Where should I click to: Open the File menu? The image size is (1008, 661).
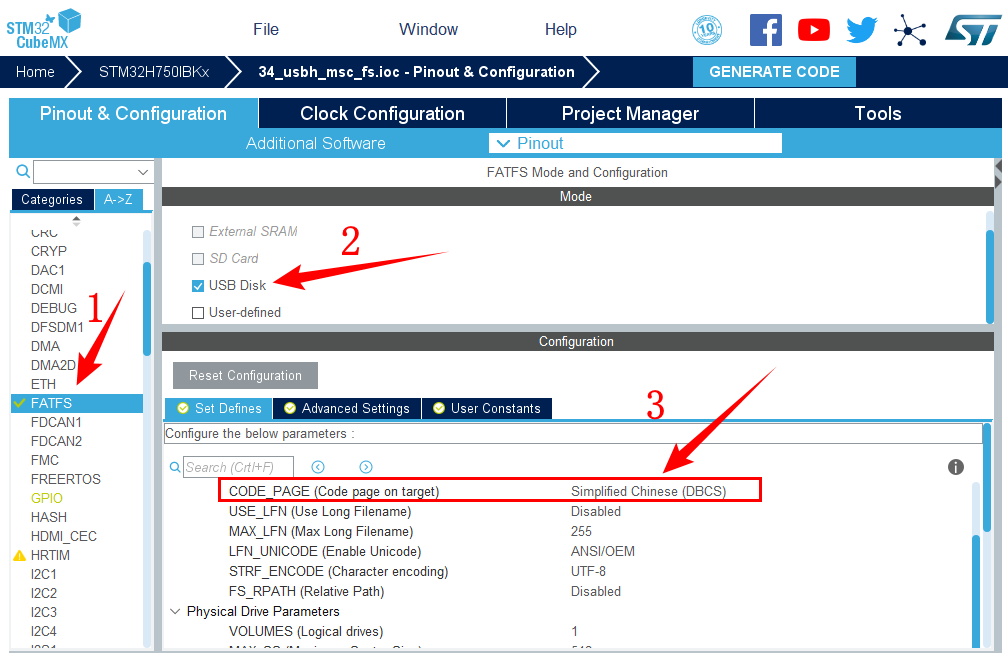(x=266, y=29)
